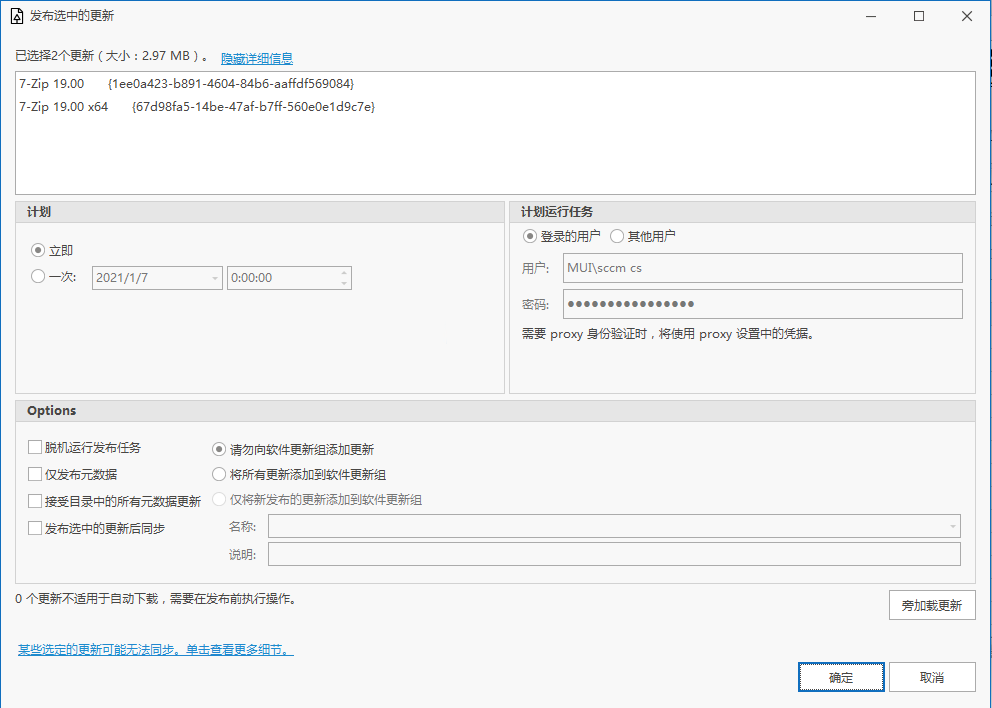Click the GUID 67d98fa5-14be-47af-b7ff-560e0e1d9c7e
Viewport: 992px width, 708px height.
[x=254, y=107]
